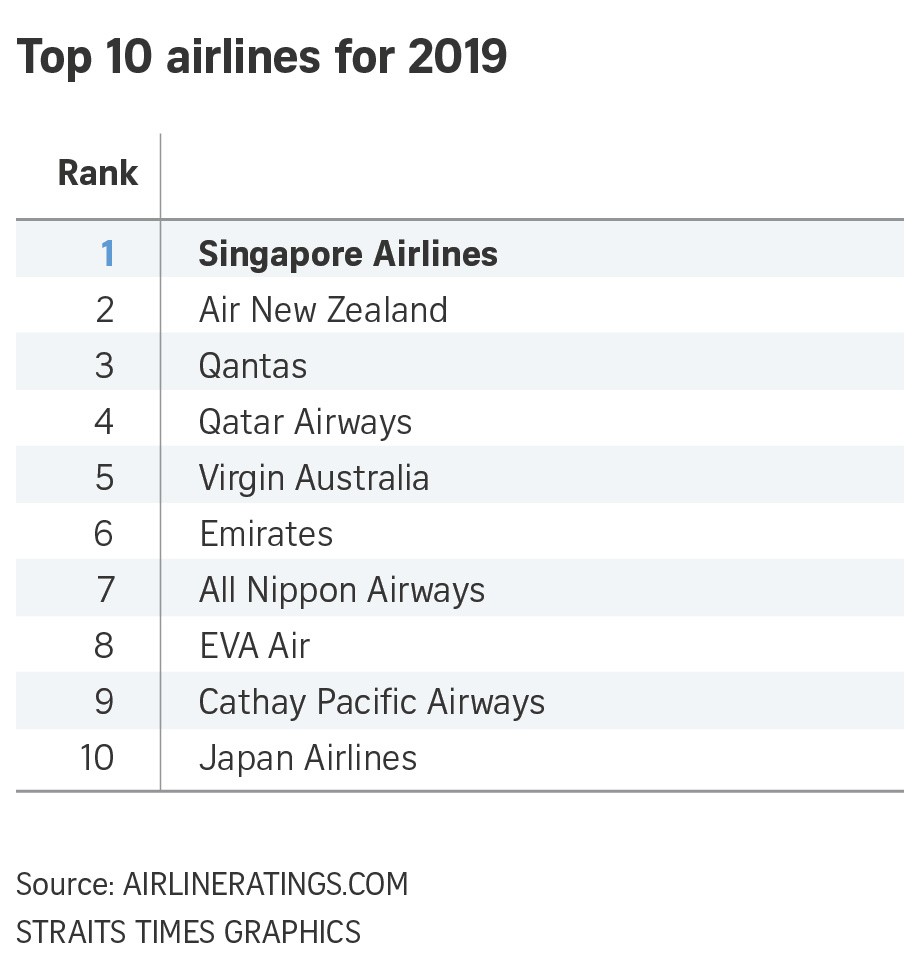
Task: Select EVA Air in the ranking
Action: (x=255, y=646)
